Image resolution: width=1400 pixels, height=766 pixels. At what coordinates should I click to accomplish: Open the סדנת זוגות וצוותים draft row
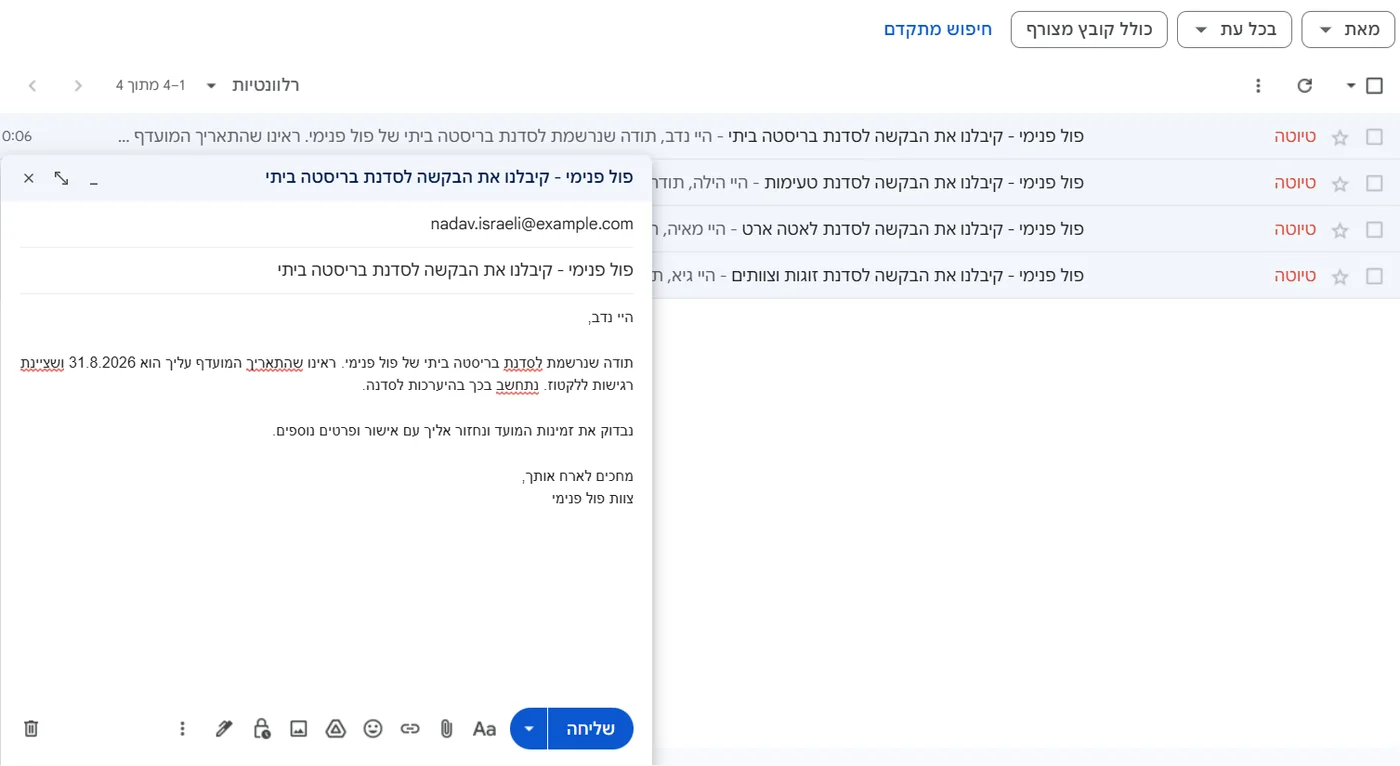tap(1025, 276)
